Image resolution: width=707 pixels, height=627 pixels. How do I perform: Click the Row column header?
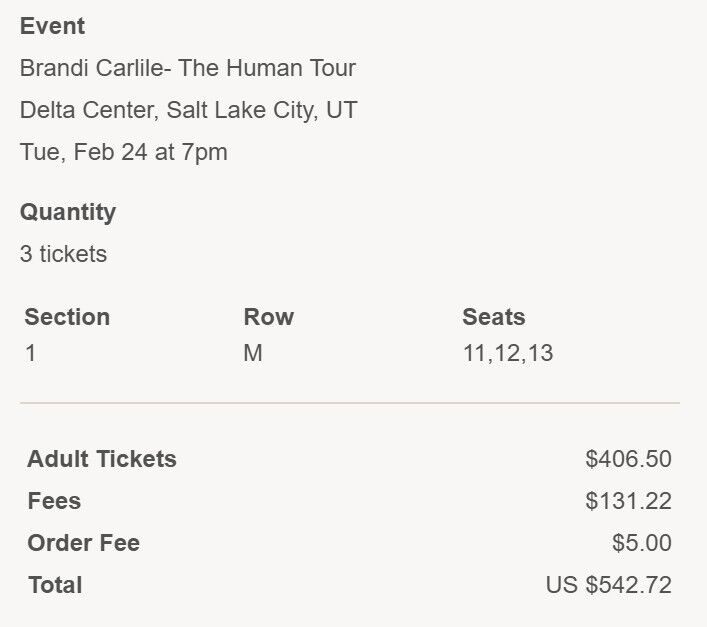coord(268,317)
